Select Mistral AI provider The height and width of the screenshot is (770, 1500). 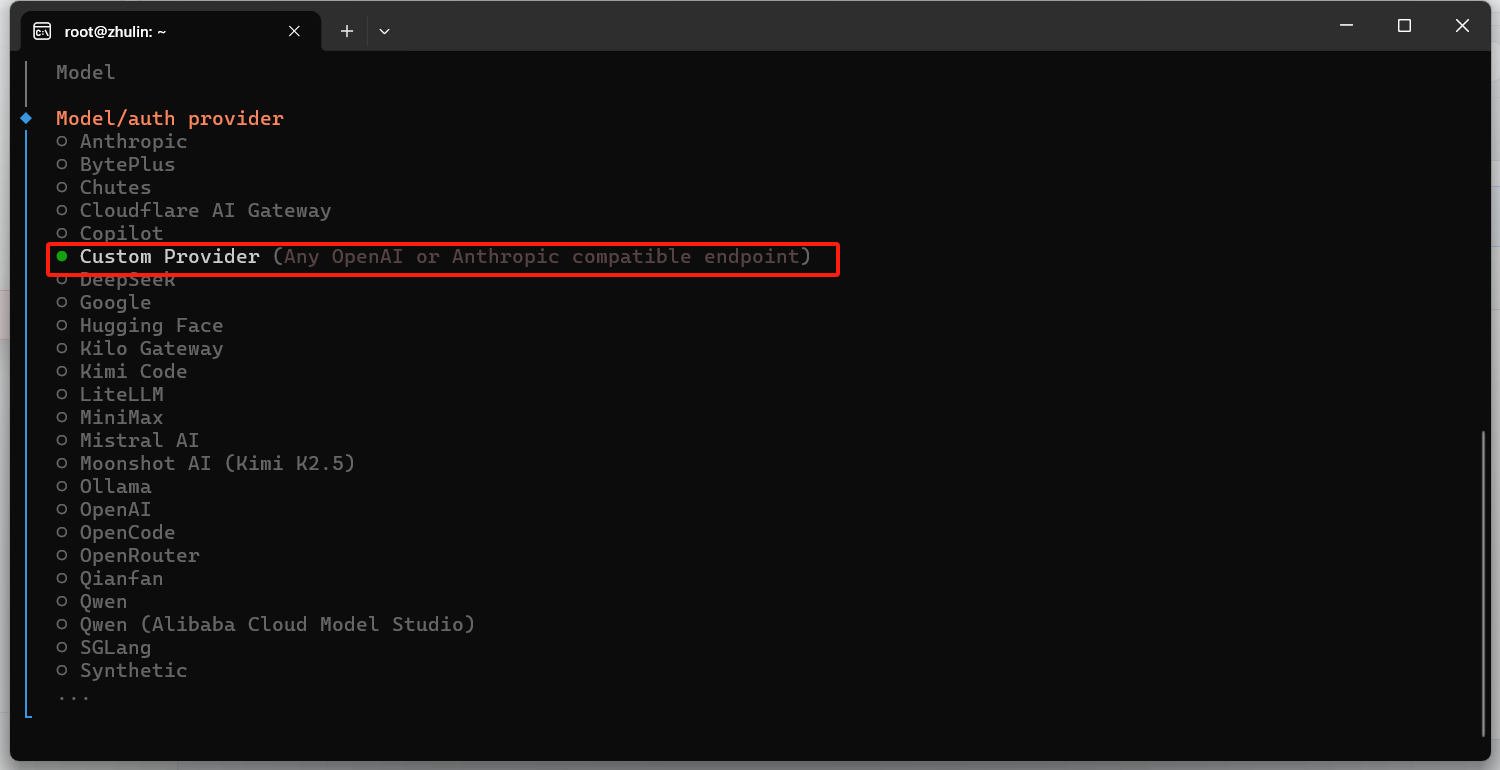click(x=128, y=441)
